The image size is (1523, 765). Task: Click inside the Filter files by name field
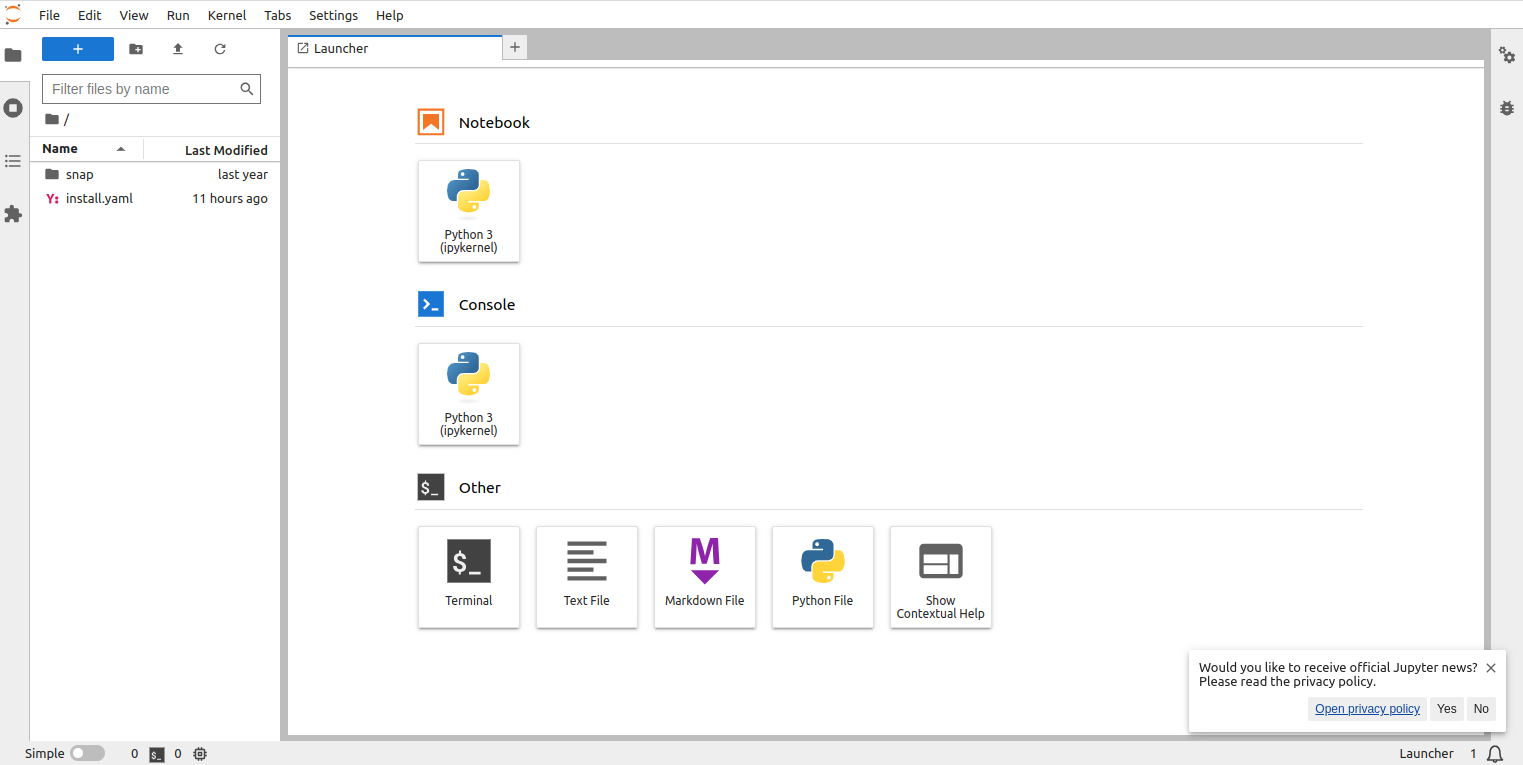(140, 89)
